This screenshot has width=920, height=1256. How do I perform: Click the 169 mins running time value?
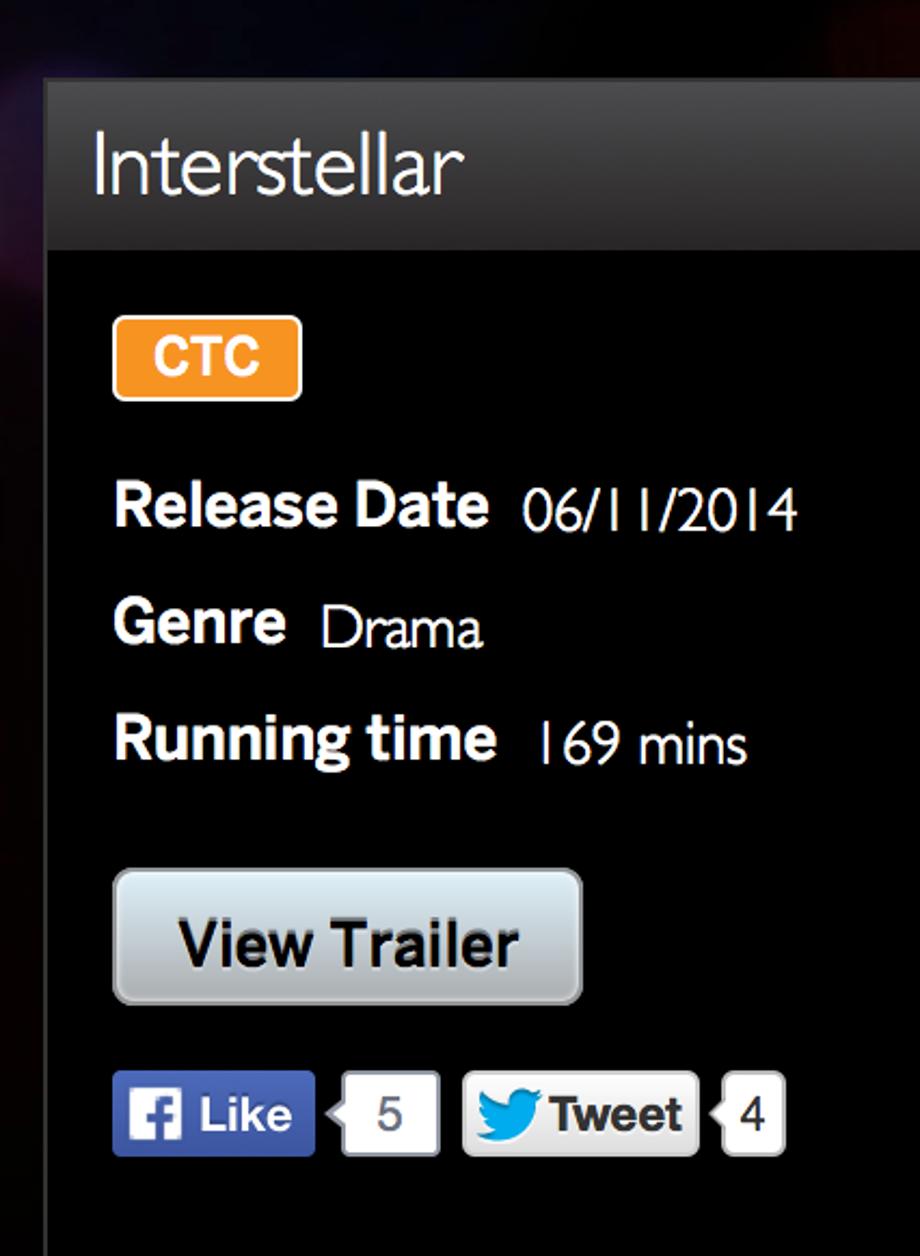[642, 745]
